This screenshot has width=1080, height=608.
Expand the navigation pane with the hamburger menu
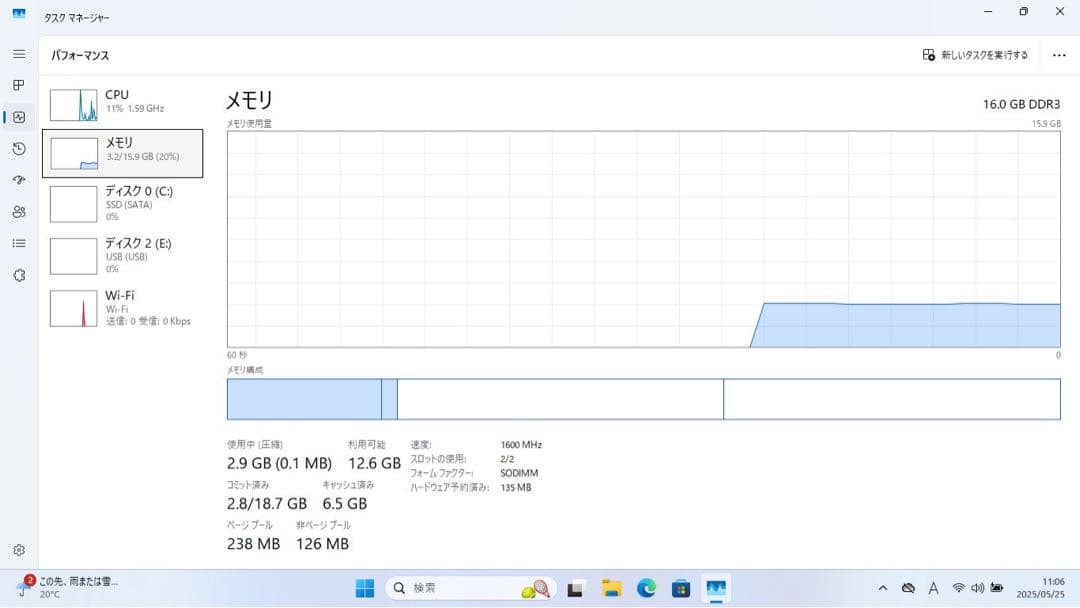(x=17, y=54)
